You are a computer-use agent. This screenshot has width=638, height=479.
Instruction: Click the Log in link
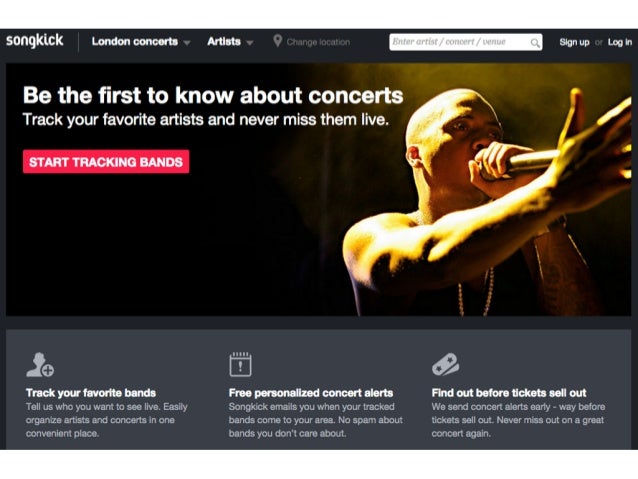click(620, 42)
